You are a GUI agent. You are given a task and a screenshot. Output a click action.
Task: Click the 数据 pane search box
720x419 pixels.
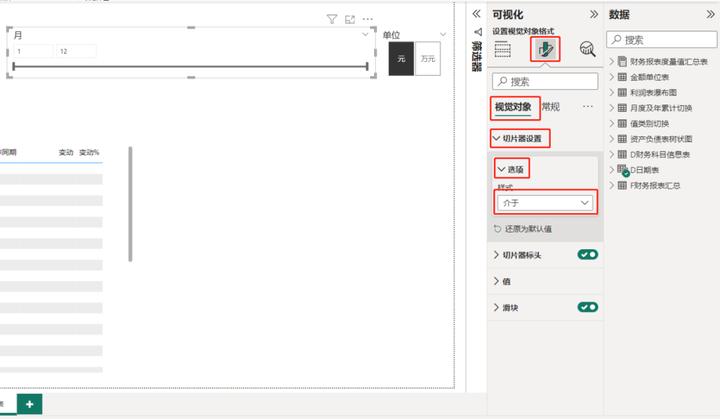click(661, 40)
